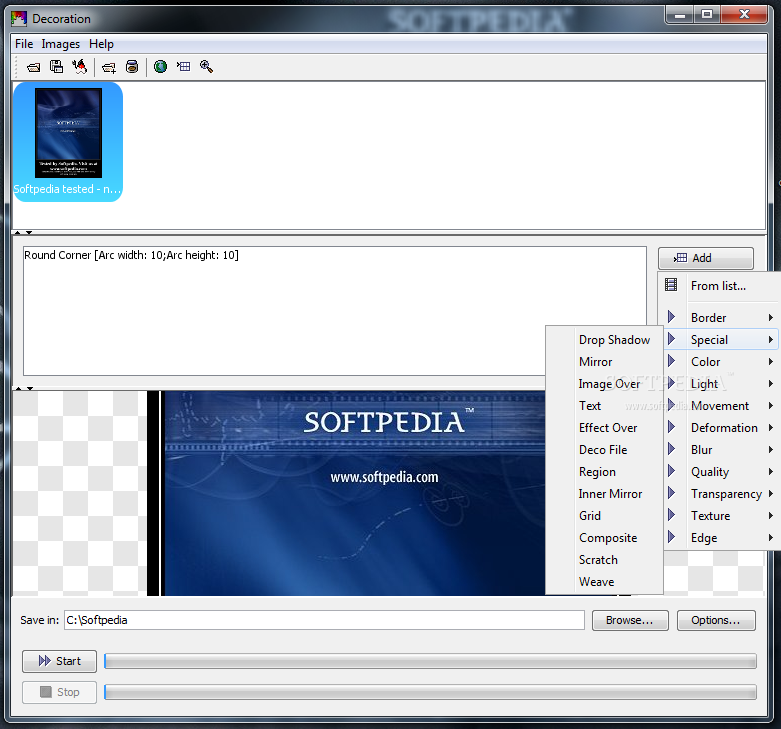This screenshot has height=729, width=781.
Task: Expand the Quality submenu
Action: 720,472
